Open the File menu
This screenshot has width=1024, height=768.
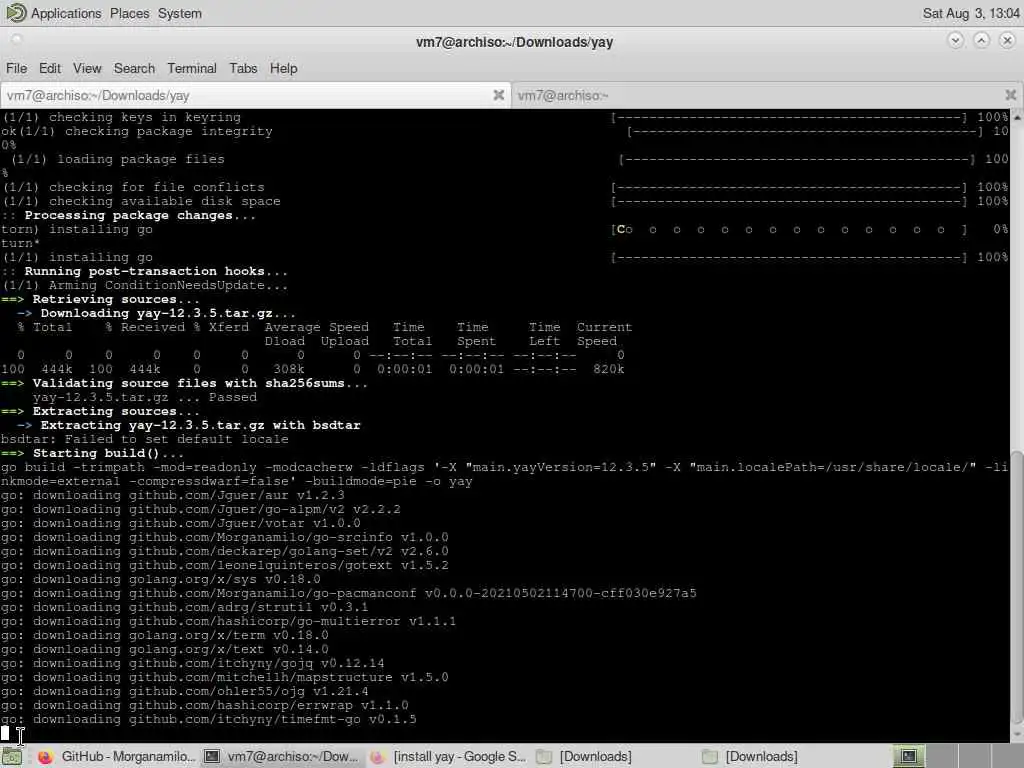click(x=16, y=68)
